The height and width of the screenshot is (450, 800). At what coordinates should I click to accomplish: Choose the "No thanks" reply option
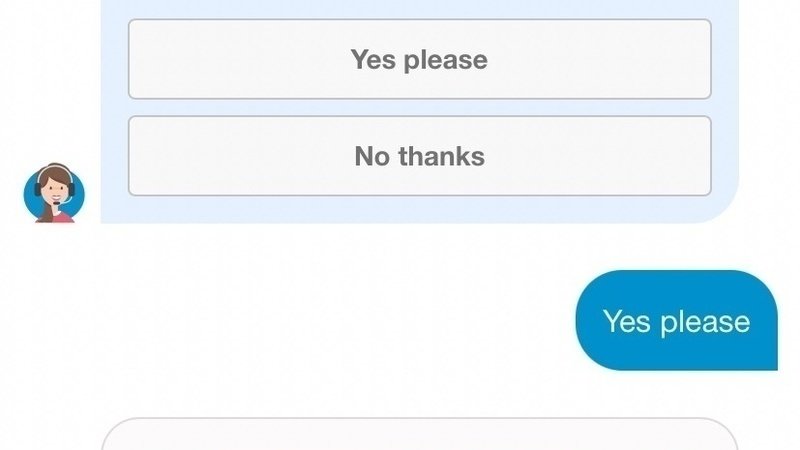click(419, 156)
